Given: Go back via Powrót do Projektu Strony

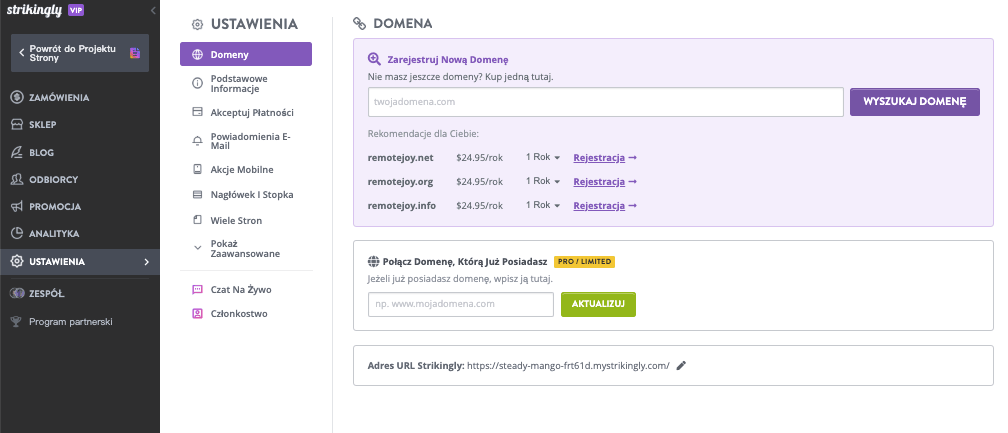Looking at the screenshot, I should (80, 53).
